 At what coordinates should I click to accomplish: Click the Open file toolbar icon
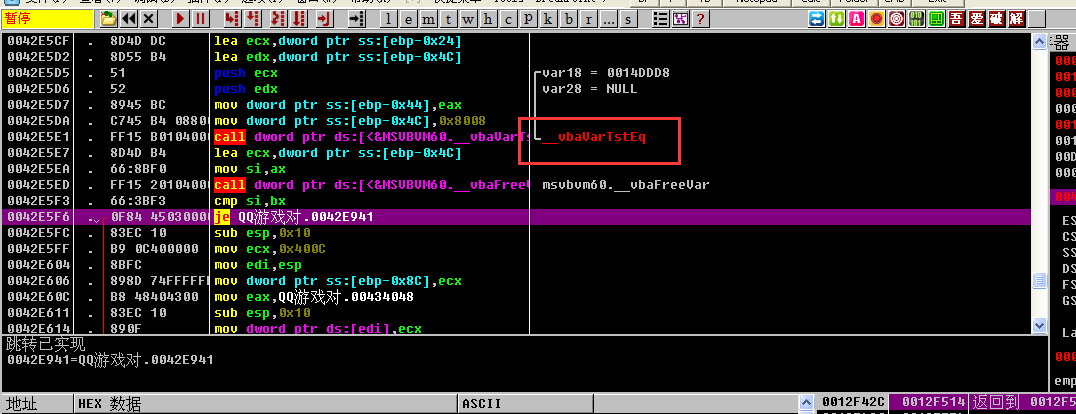[108, 19]
